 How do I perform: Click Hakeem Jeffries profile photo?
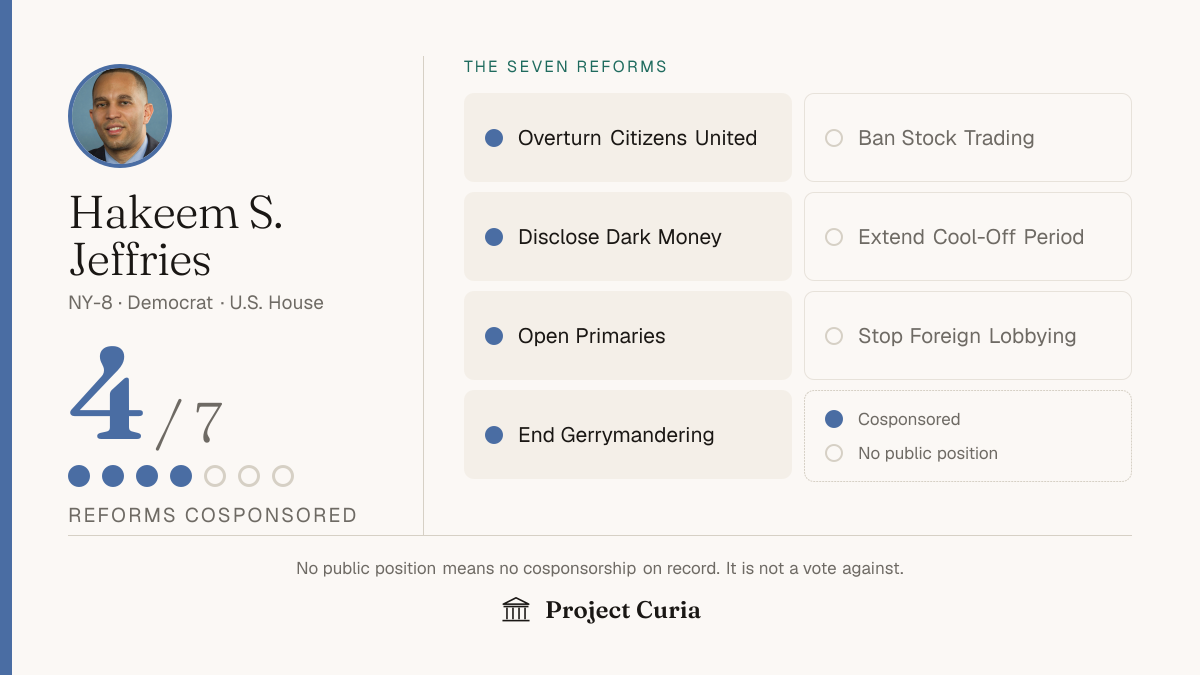(120, 116)
